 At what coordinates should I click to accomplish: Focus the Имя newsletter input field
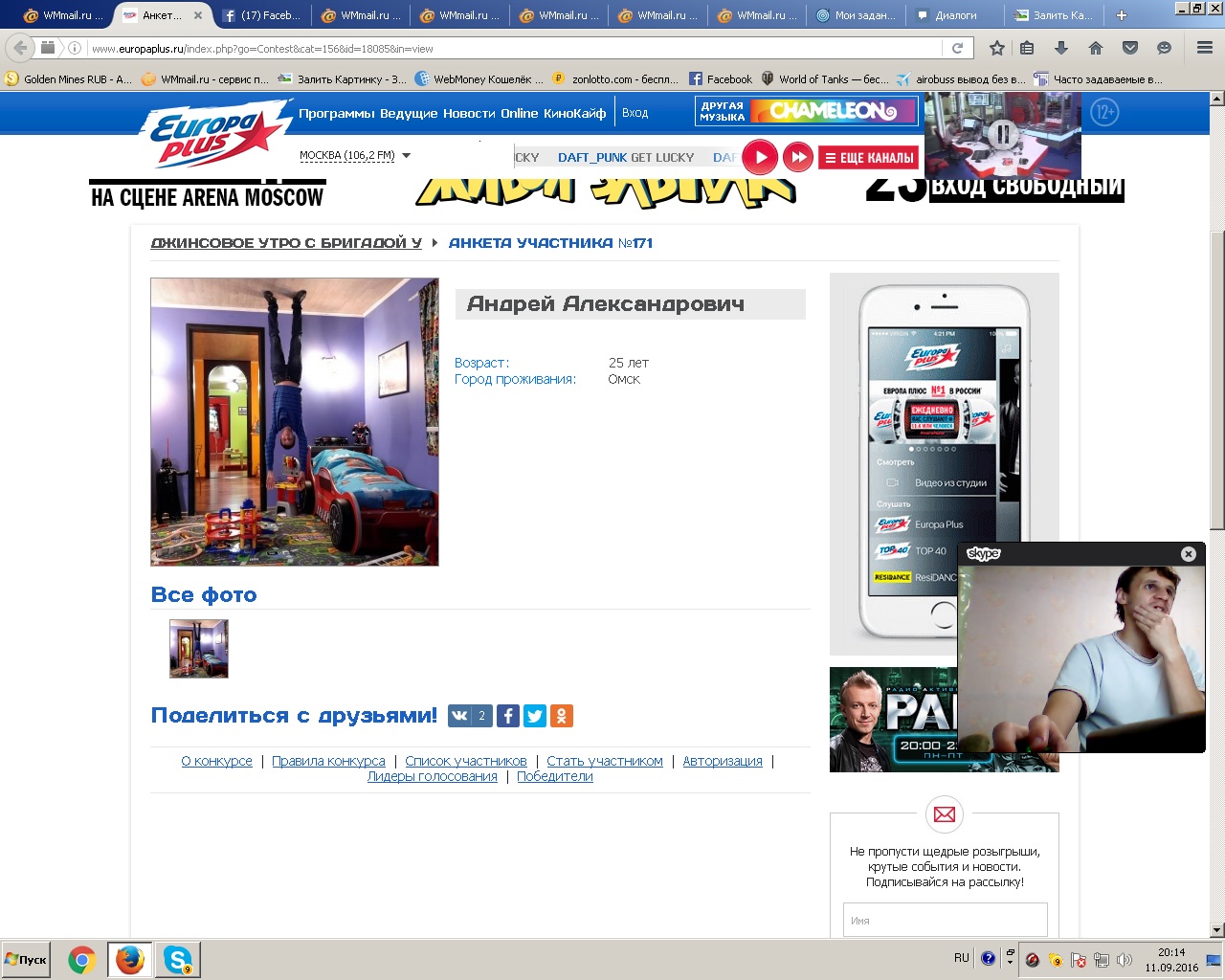click(946, 920)
